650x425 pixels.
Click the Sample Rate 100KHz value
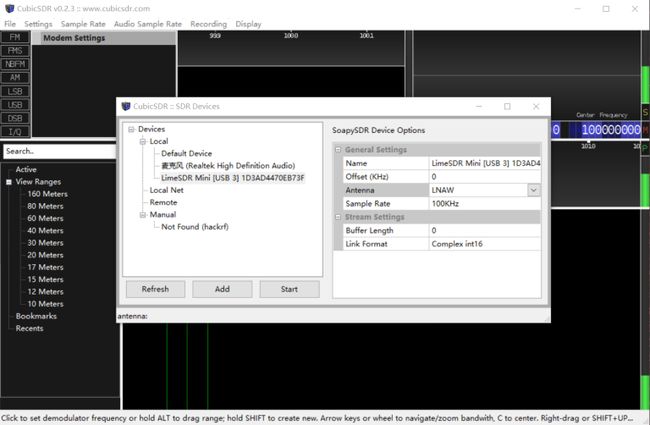coord(485,204)
